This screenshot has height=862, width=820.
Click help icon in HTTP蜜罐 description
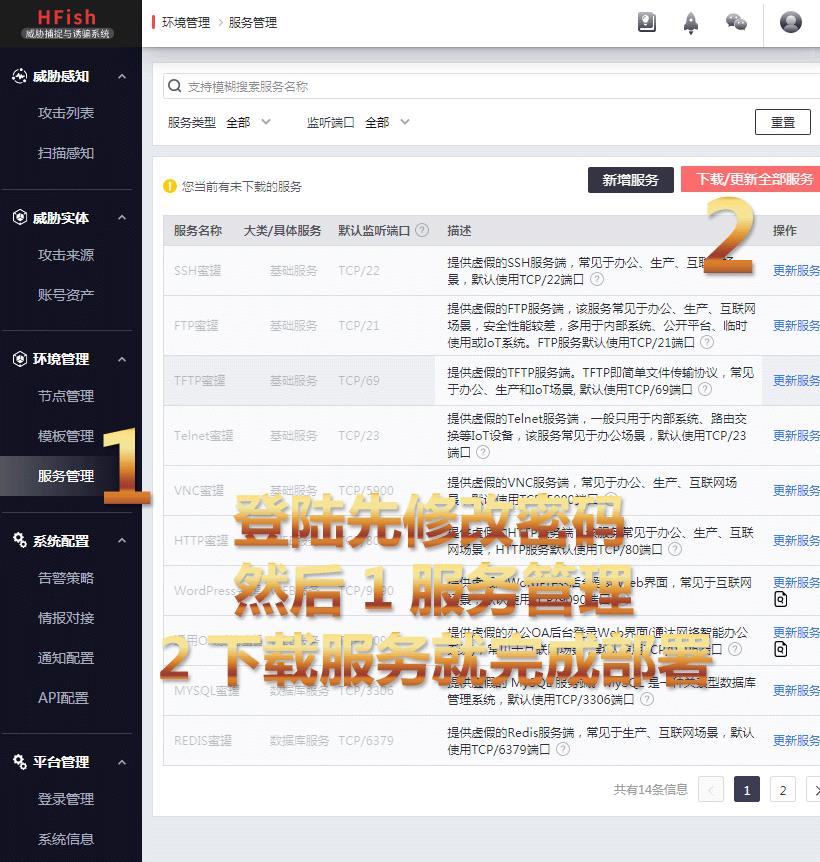coord(675,549)
